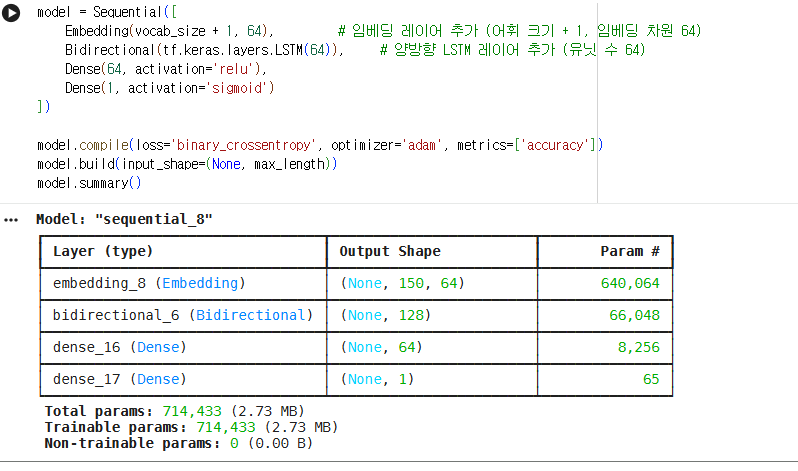Click the Dense sigmoid activation line
Image resolution: width=798 pixels, height=471 pixels.
tap(169, 88)
